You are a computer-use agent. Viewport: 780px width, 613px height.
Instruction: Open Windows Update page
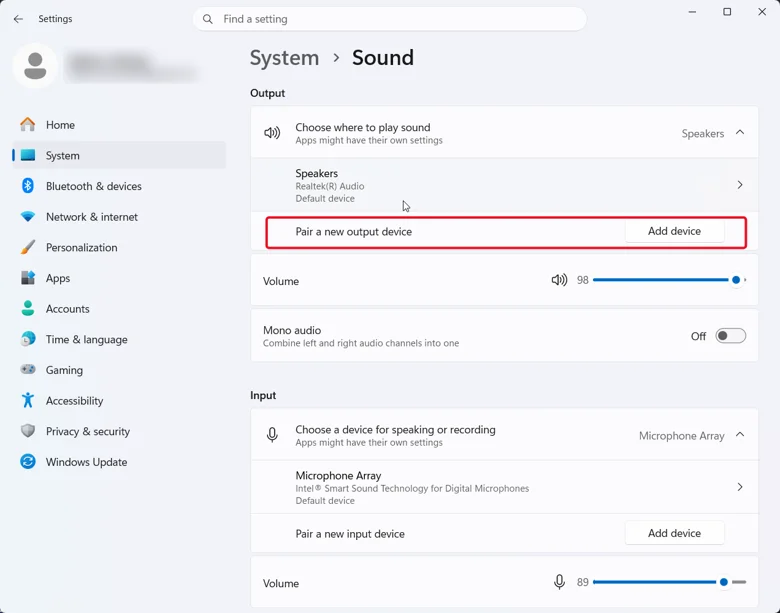click(x=119, y=462)
